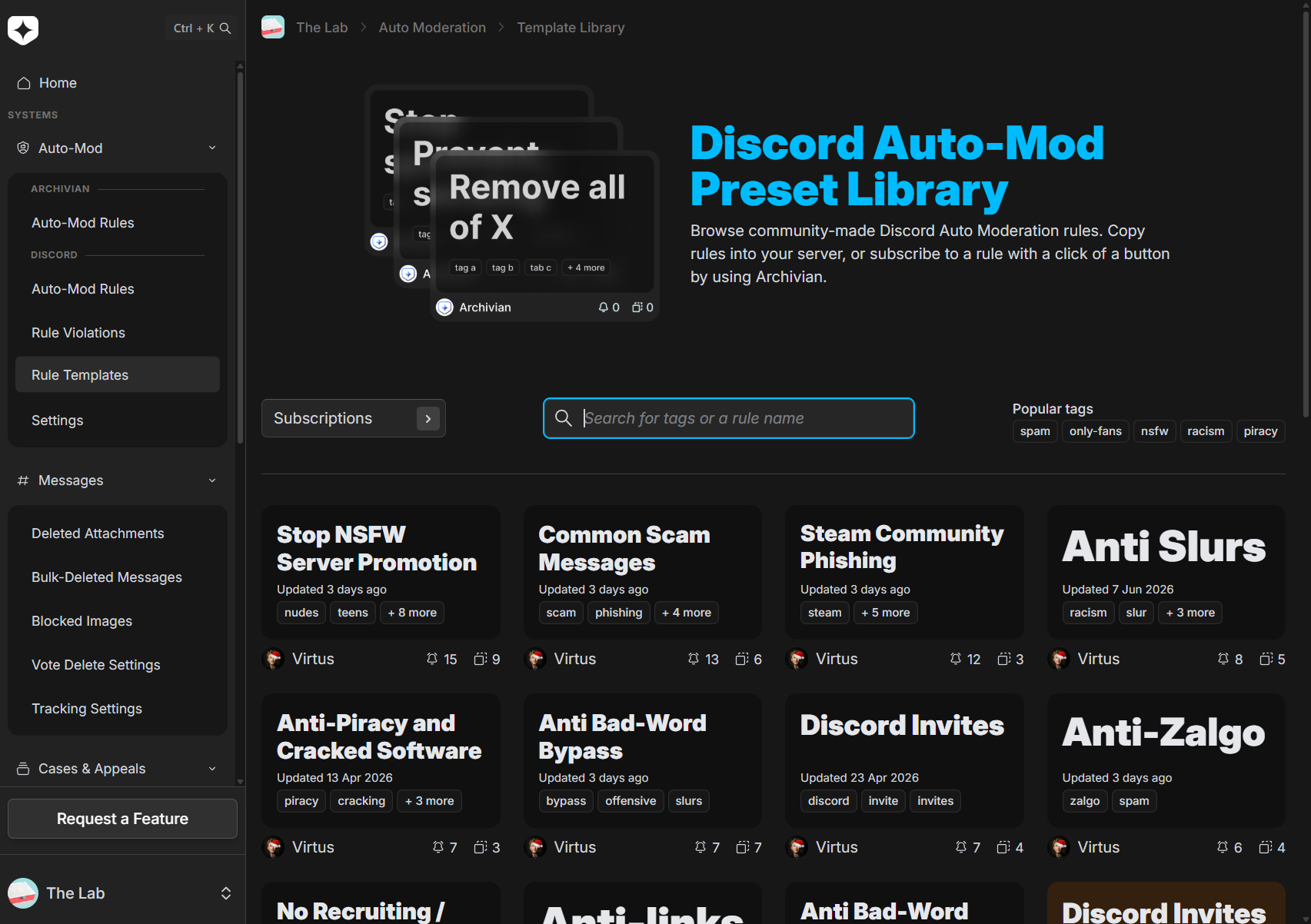The image size is (1311, 924).
Task: Click copy icon on Anti-Piracy and Cracked Software
Action: [481, 847]
